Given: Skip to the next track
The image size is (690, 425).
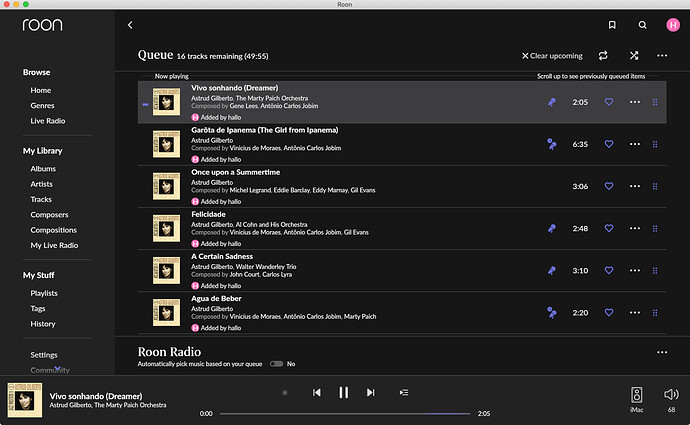Looking at the screenshot, I should (371, 392).
